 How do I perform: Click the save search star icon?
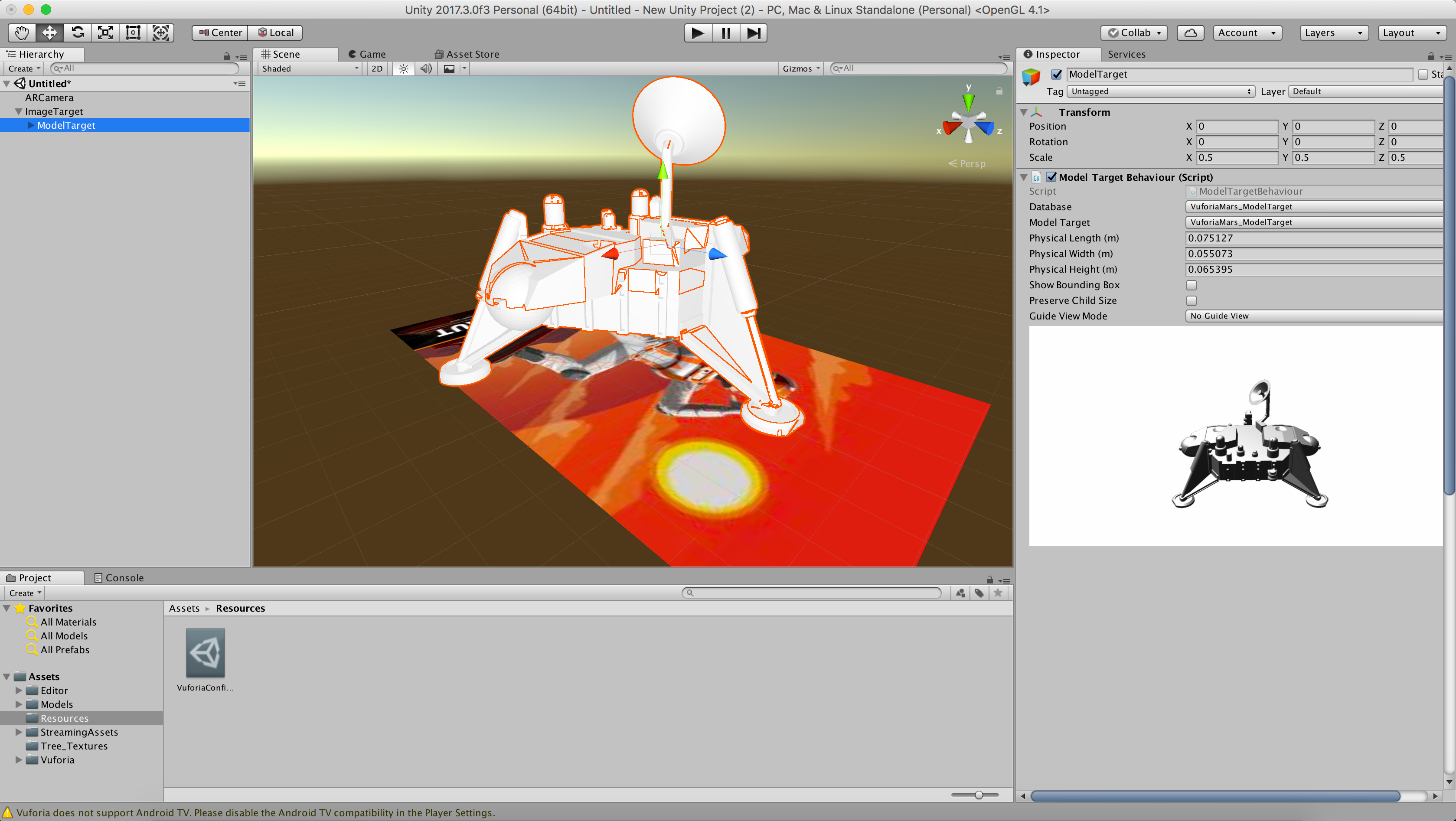(998, 593)
